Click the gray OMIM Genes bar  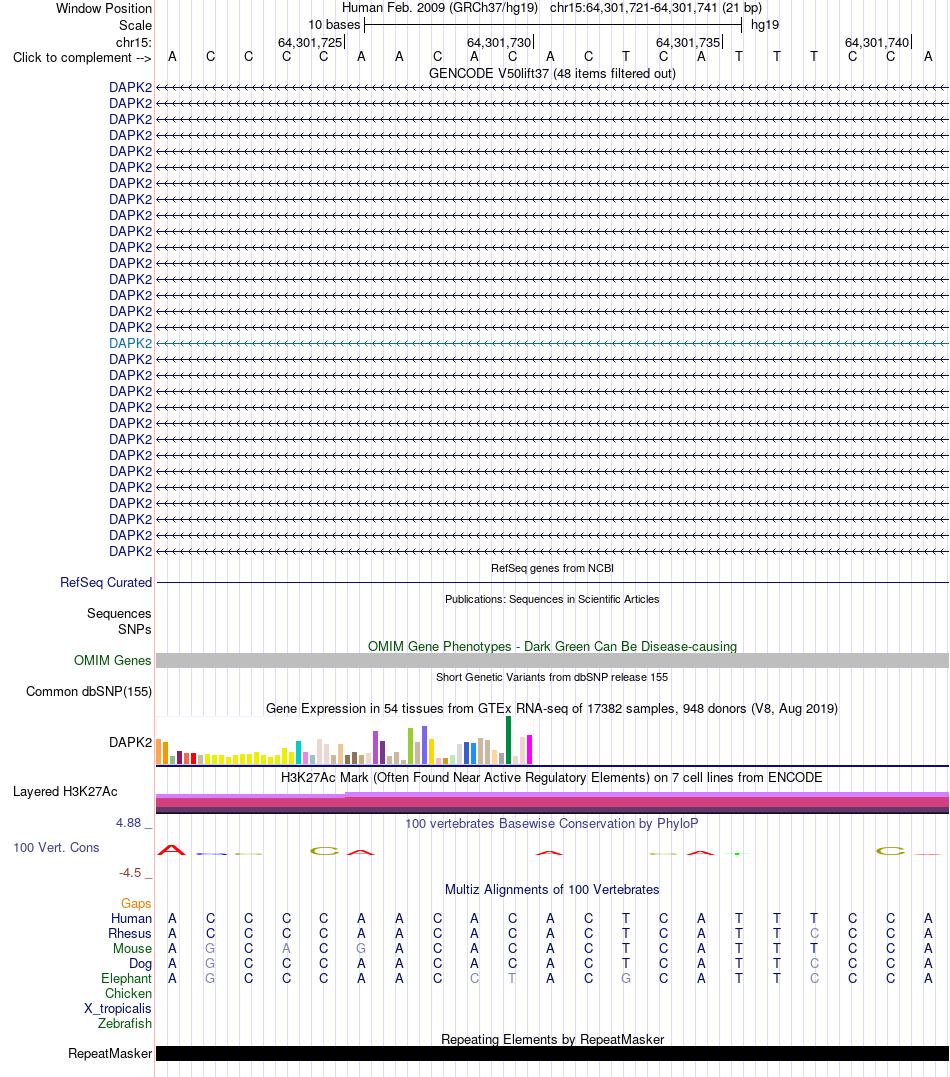(x=552, y=661)
